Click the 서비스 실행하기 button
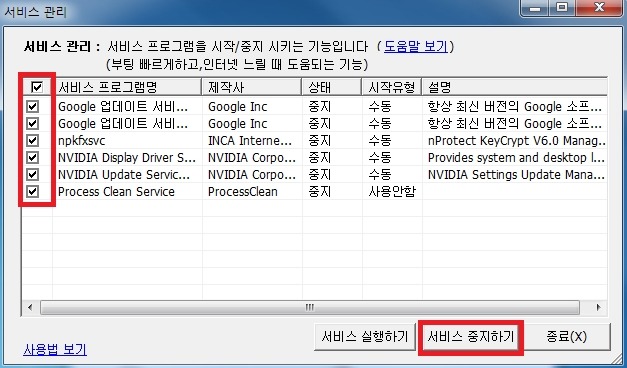The width and height of the screenshot is (627, 368). 365,337
